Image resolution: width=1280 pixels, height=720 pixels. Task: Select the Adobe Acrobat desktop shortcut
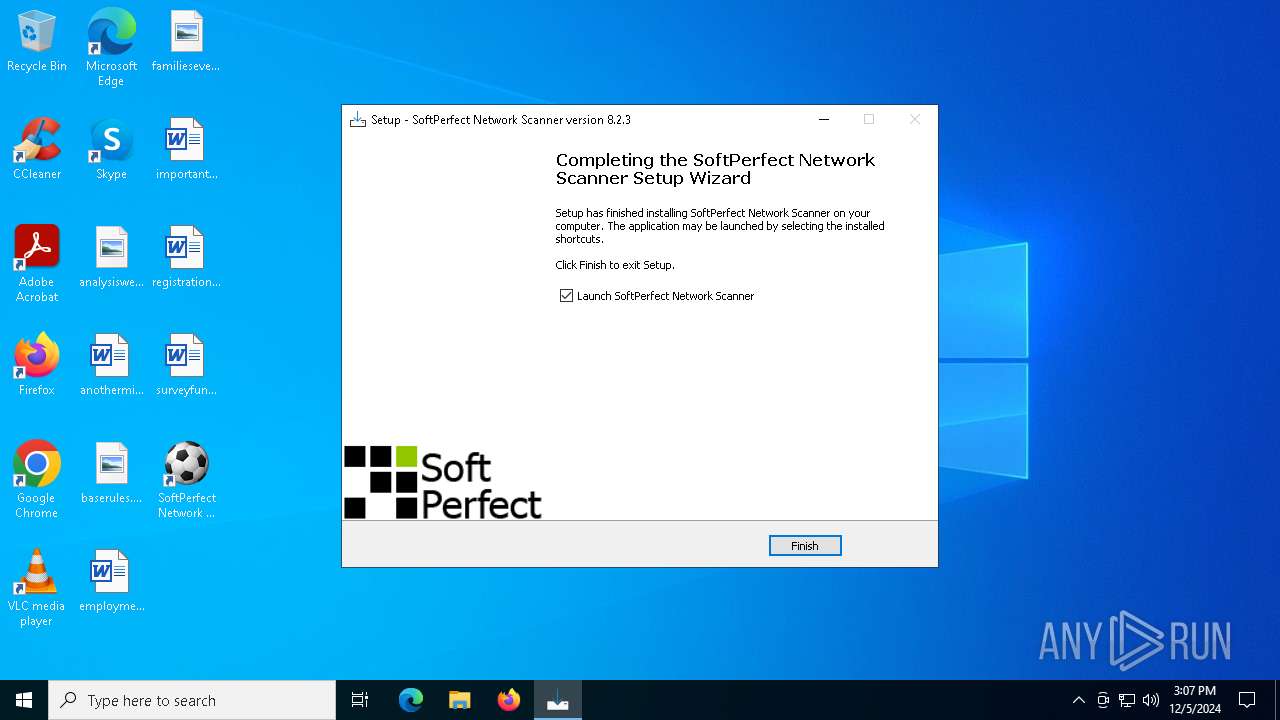(x=37, y=264)
